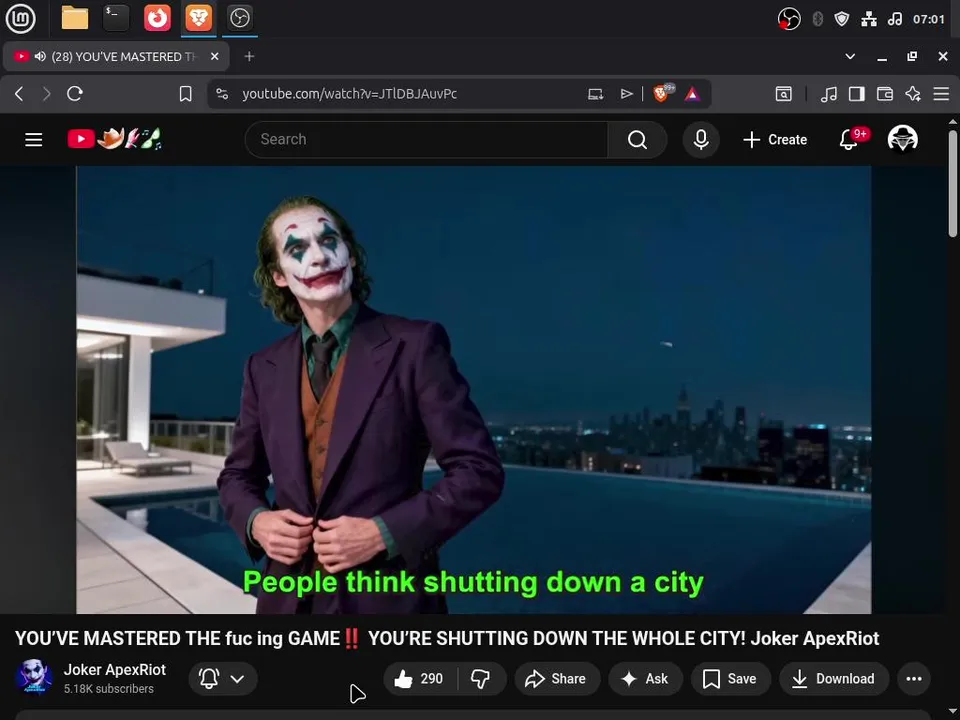Screen dimensions: 960x720
Task: Open the security shield tray icon
Action: (x=842, y=19)
